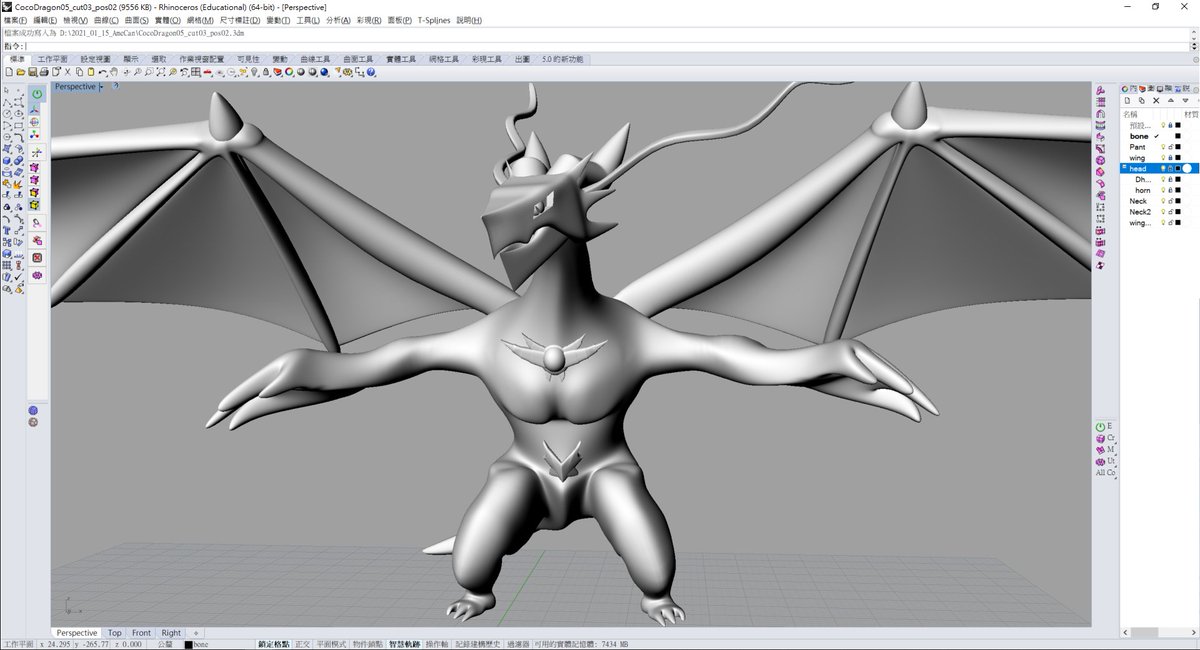Click the Help question mark icon
The image size is (1200, 650).
coord(372,72)
